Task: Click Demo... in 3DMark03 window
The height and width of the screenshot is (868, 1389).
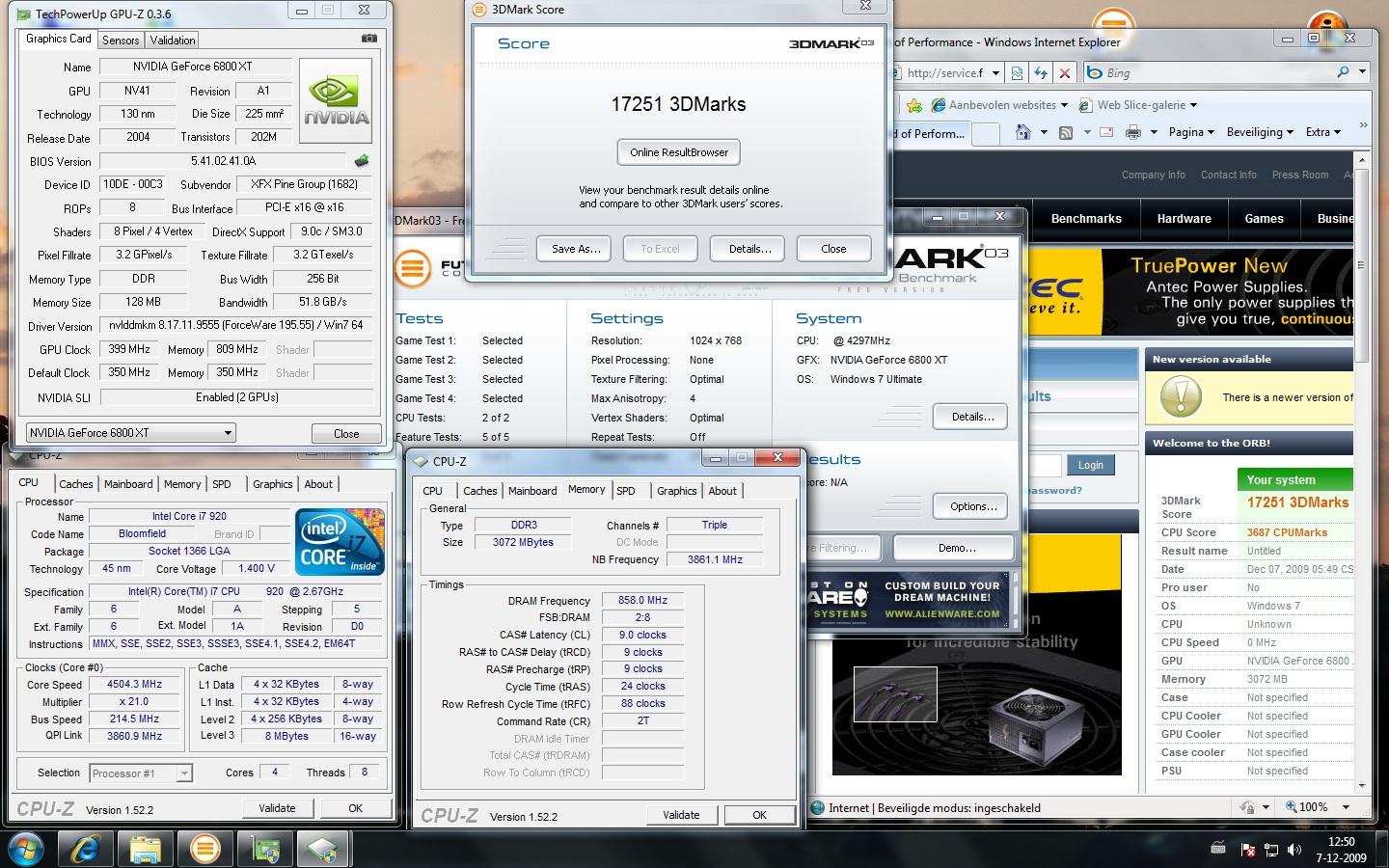Action: coord(956,548)
